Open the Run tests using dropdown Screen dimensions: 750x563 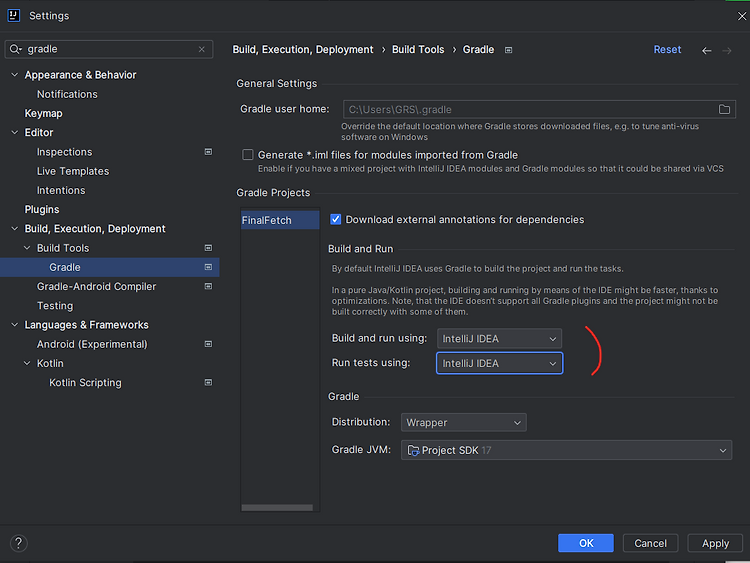[x=499, y=364]
